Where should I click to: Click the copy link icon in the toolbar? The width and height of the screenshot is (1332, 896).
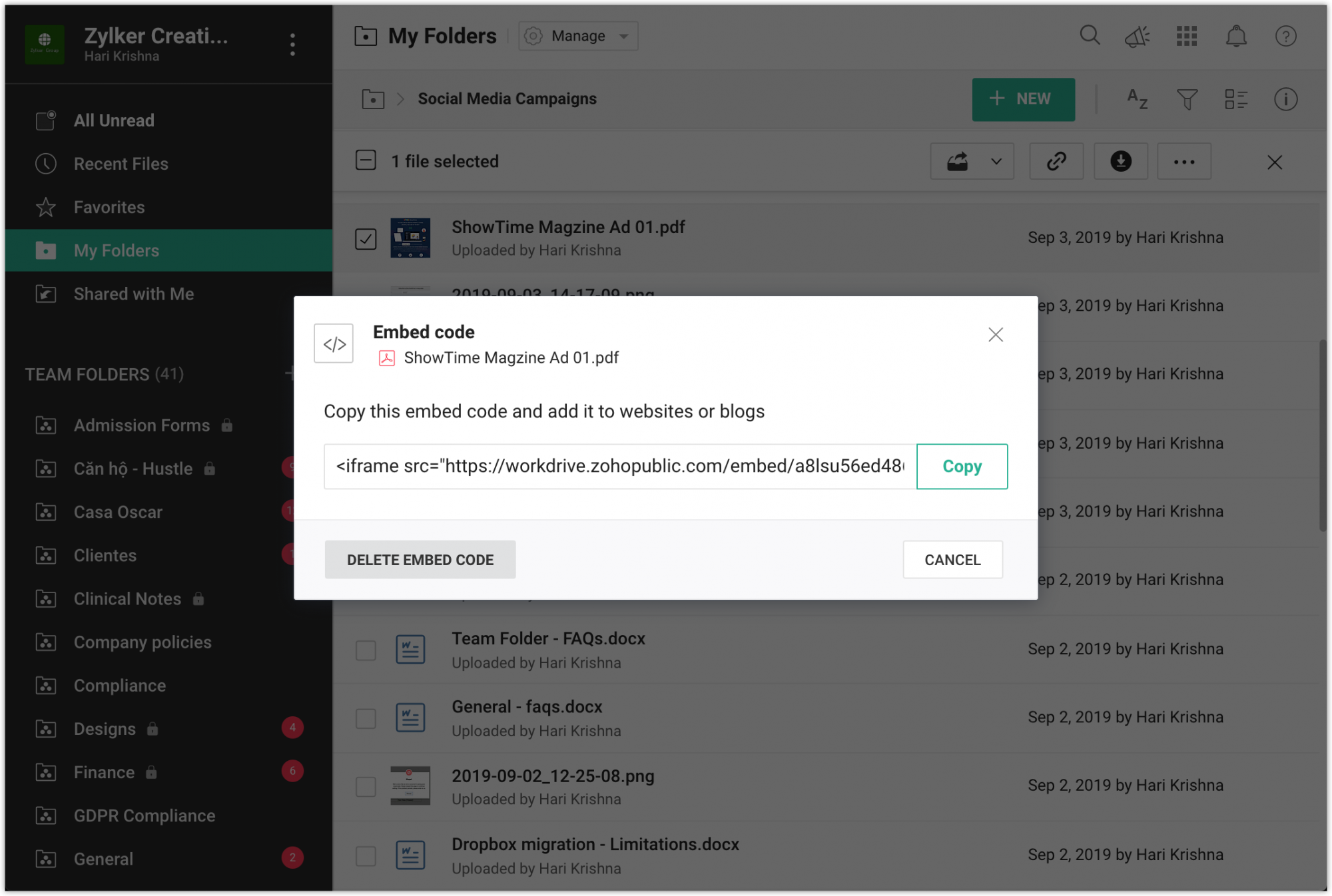click(x=1056, y=161)
